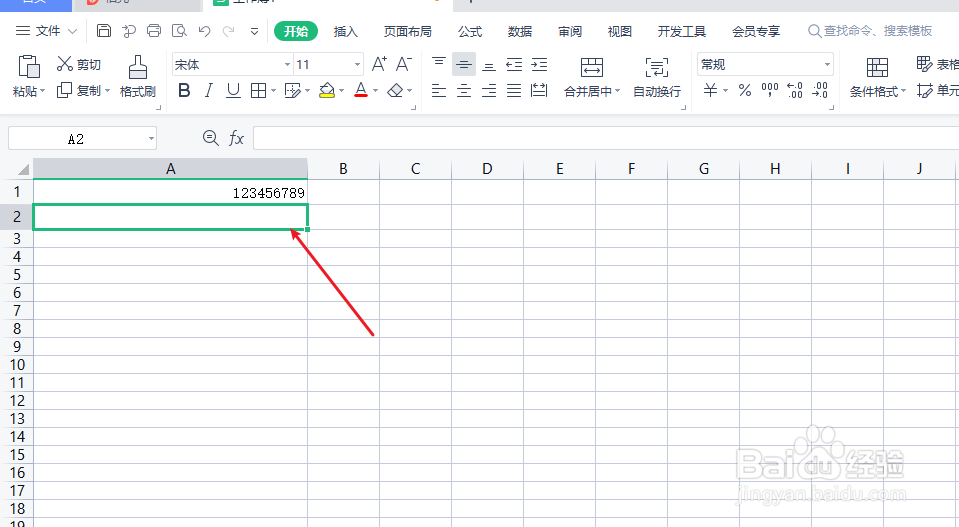The image size is (959, 527).
Task: Click the fx insert function button
Action: tap(237, 138)
